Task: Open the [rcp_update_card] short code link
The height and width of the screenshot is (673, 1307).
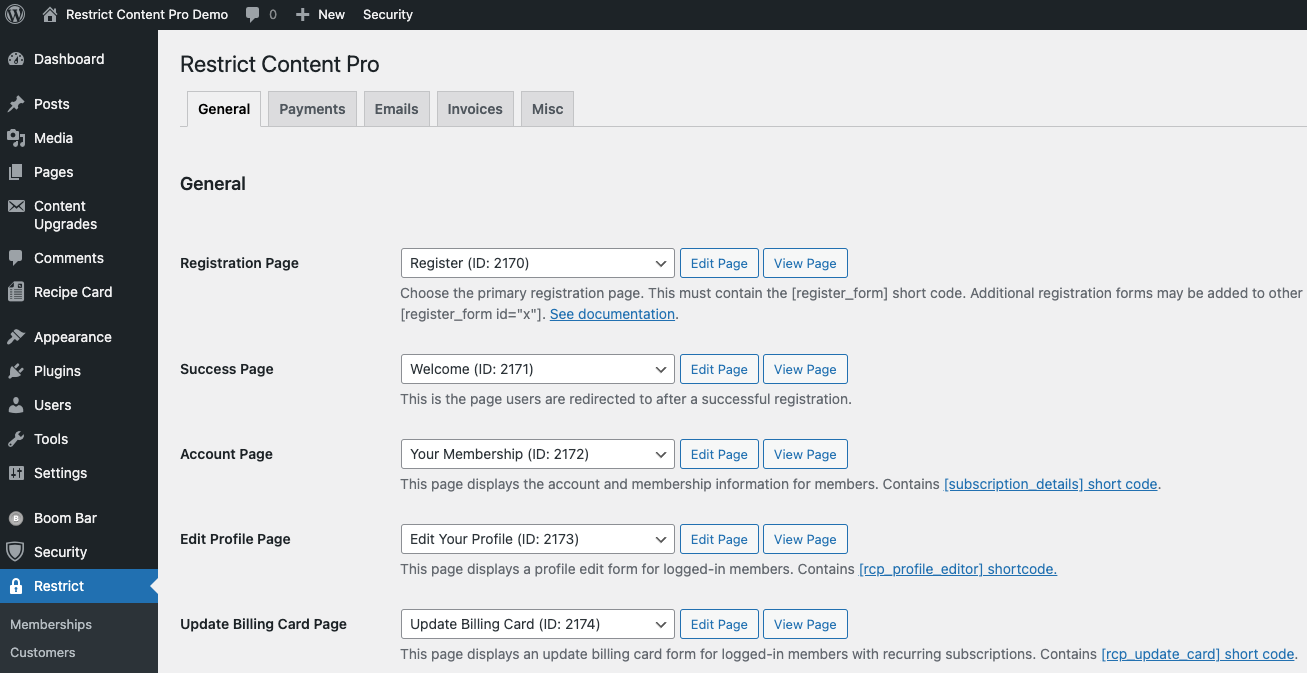Action: (x=1198, y=654)
